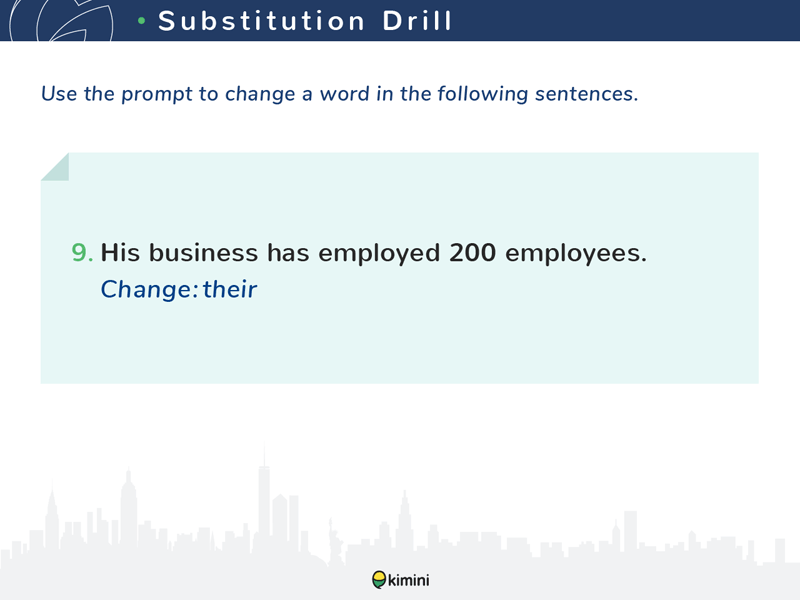Screen dimensions: 800x600
Task: Click the word employed in sentence
Action: 379,254
